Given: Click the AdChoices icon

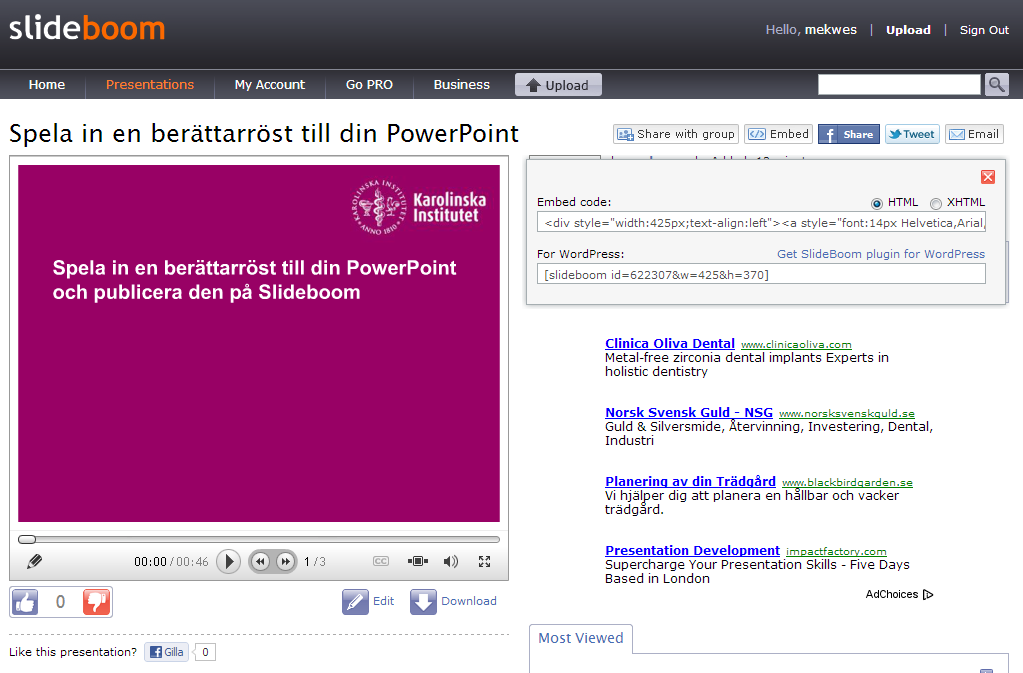Looking at the screenshot, I should 928,595.
